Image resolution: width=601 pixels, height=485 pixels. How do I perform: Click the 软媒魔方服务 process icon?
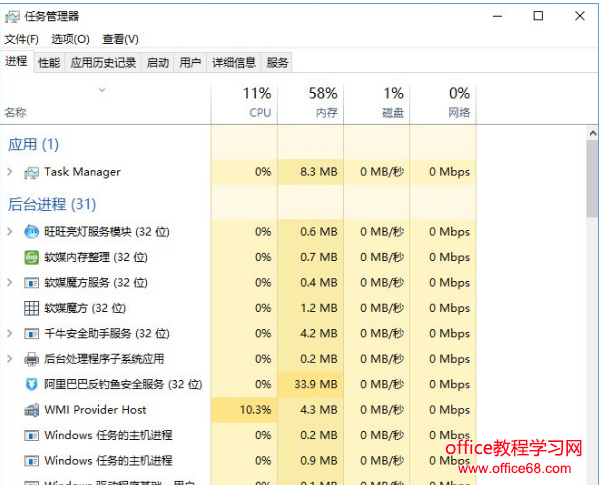(x=31, y=283)
